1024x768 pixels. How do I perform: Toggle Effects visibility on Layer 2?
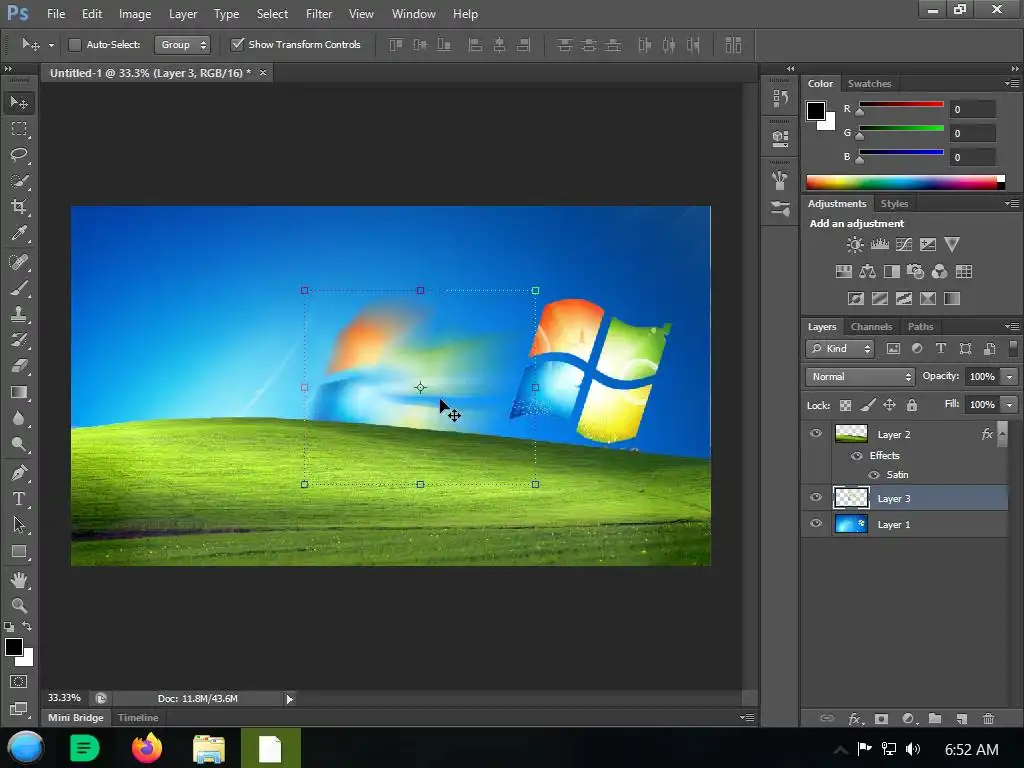(856, 456)
